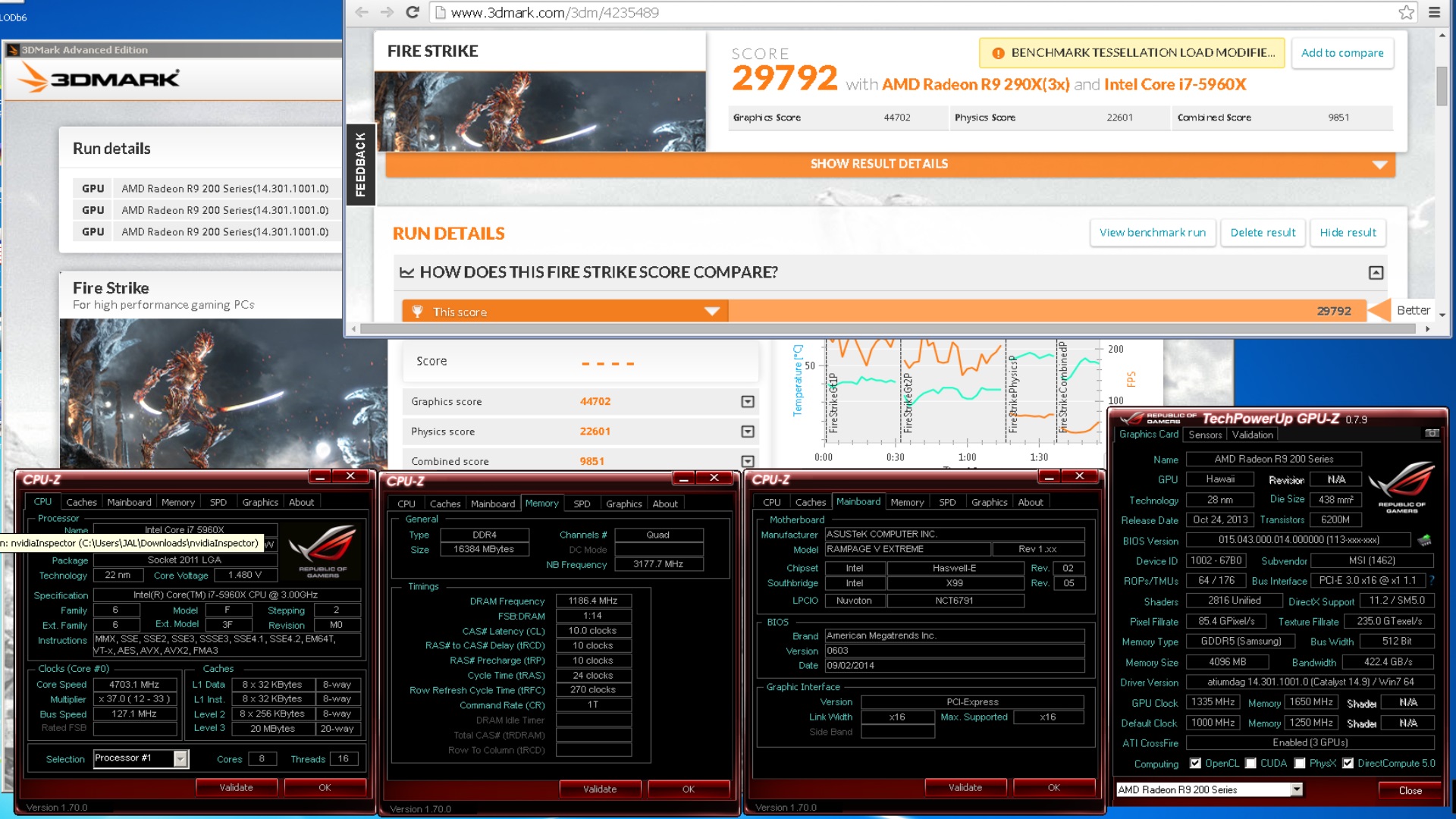Expand SHOW RESULT DETAILS bar
Image resolution: width=1456 pixels, height=819 pixels.
[890, 164]
